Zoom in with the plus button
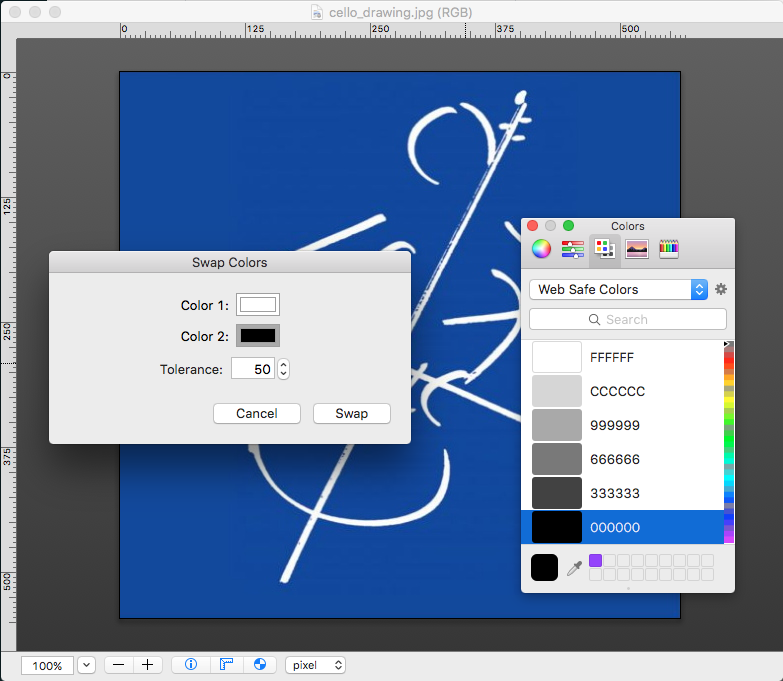The image size is (783, 681). point(147,665)
